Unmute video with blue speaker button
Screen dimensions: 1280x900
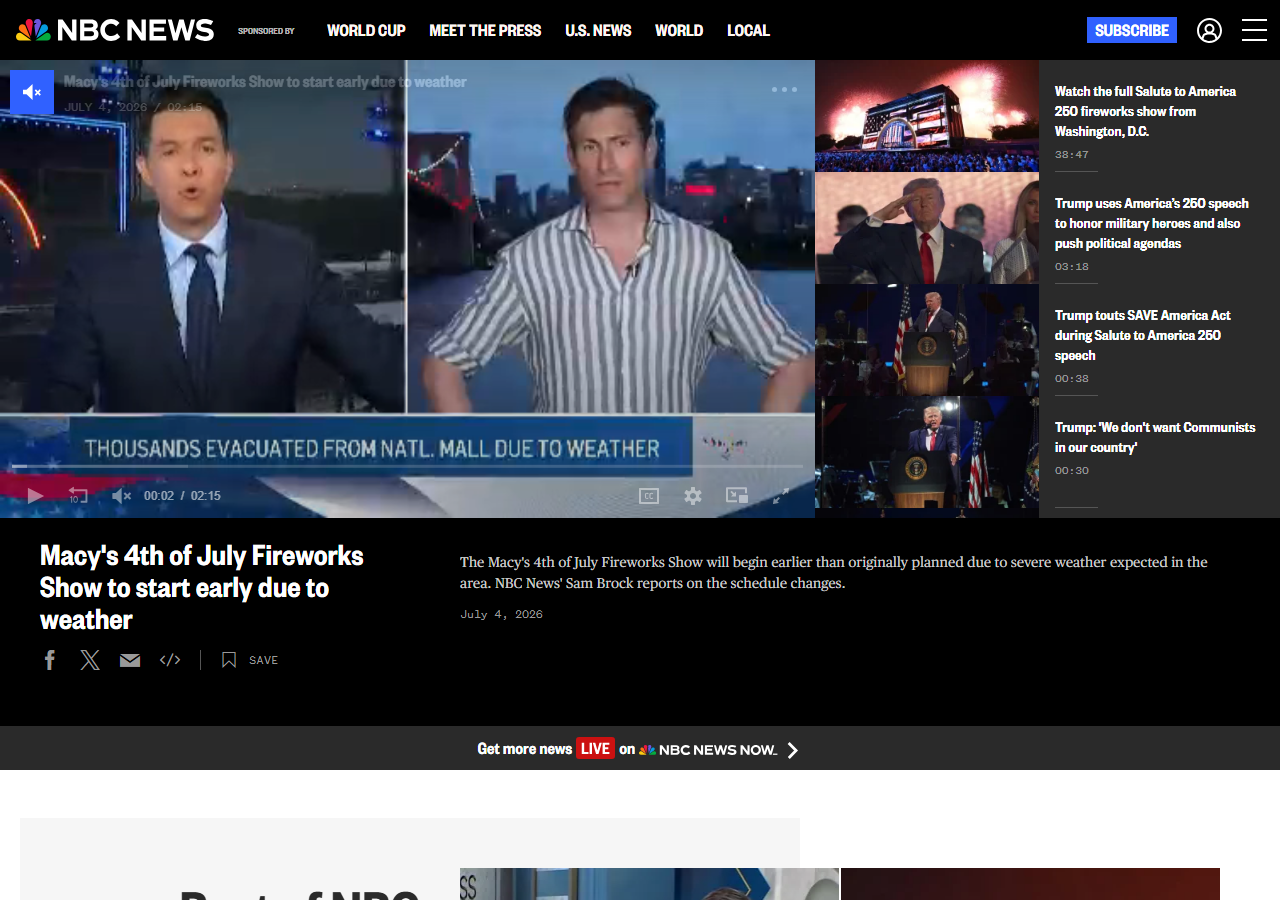pos(32,92)
